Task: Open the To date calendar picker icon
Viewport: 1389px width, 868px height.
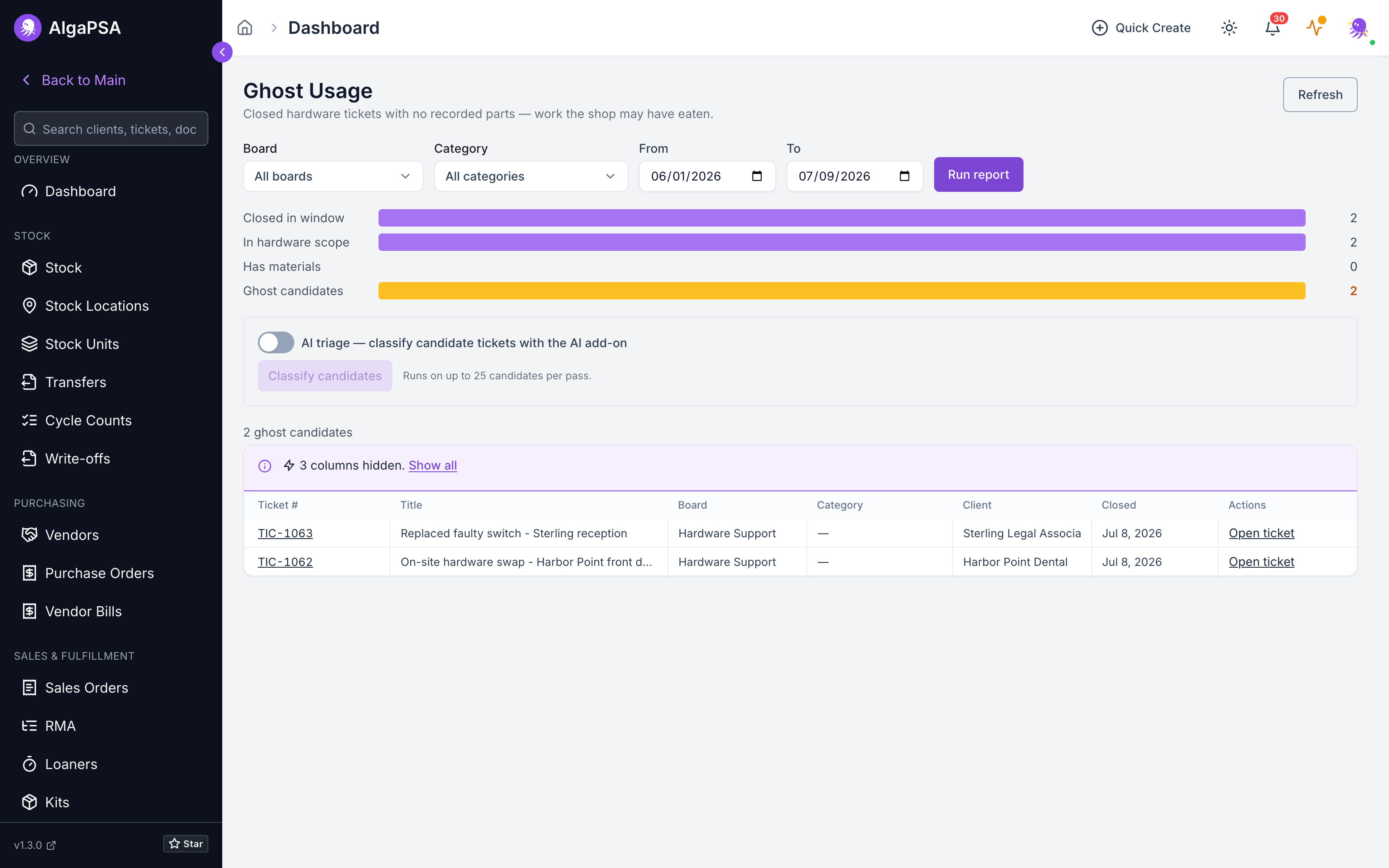Action: 904,176
